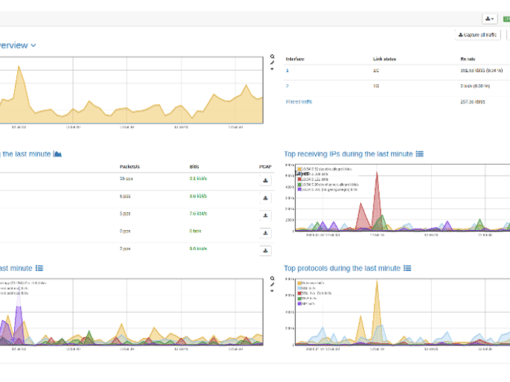Click the PCAP column header
510x382 pixels.
click(x=265, y=167)
